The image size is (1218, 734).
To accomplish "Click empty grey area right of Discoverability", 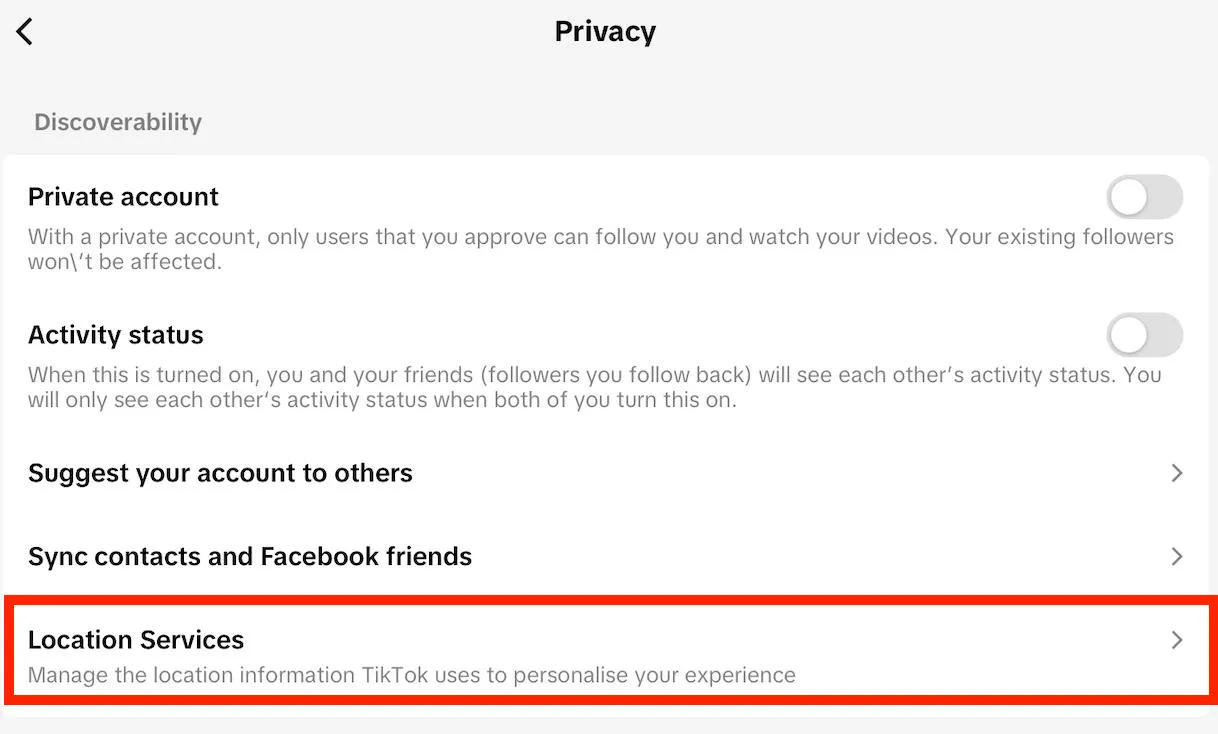I will pos(700,122).
